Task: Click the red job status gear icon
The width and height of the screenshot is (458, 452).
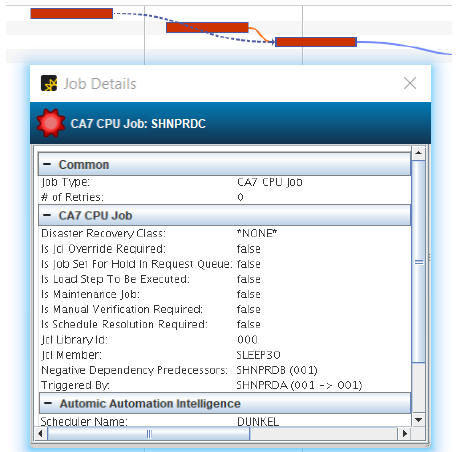Action: pos(51,123)
